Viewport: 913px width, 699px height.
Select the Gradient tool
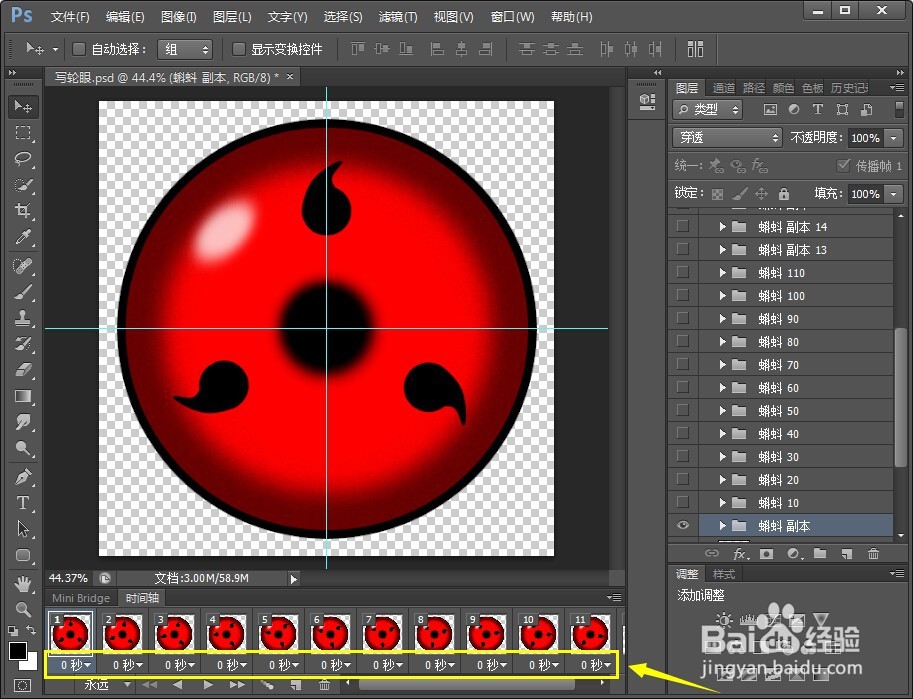[23, 396]
